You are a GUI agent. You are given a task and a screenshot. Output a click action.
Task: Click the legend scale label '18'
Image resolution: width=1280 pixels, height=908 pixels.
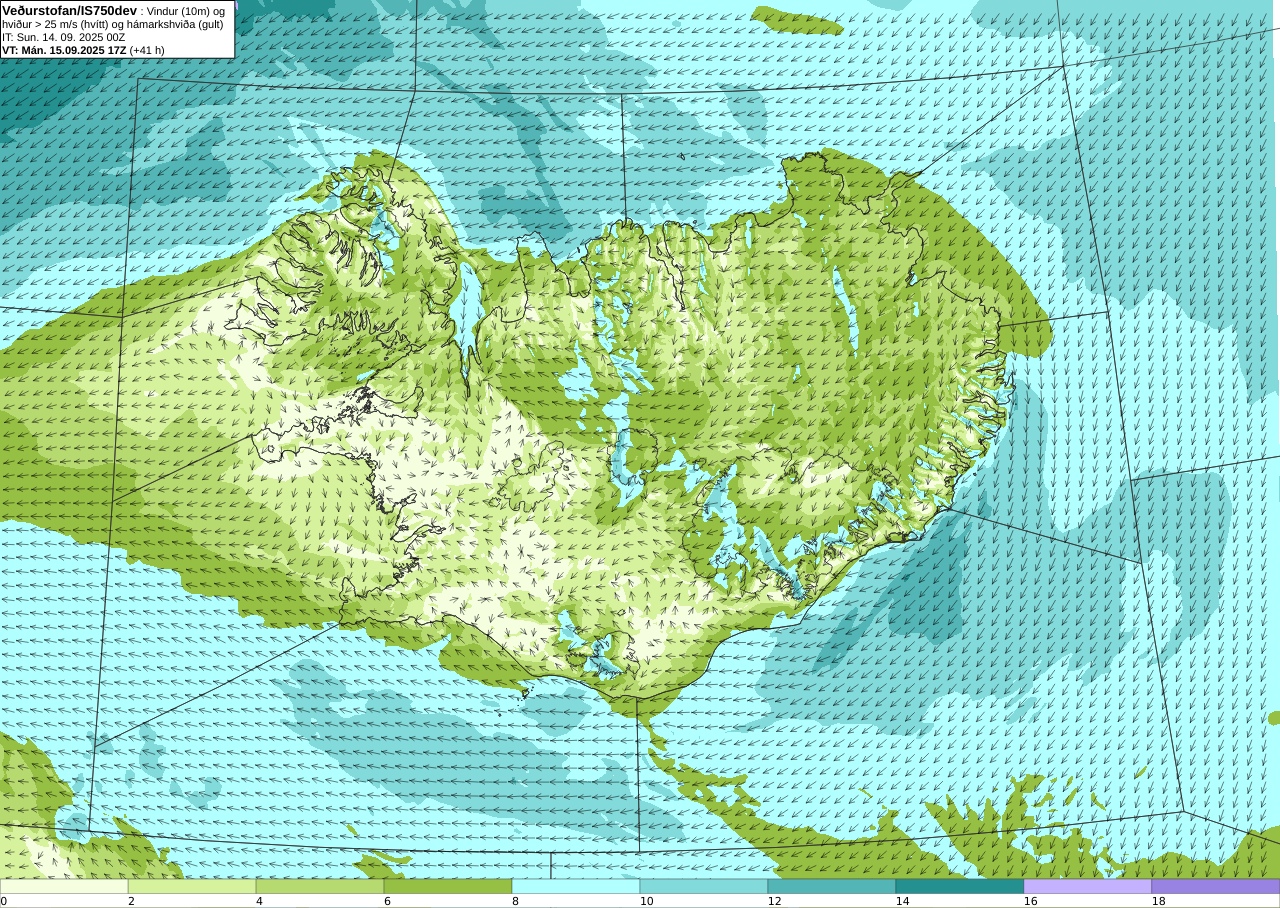[1158, 901]
